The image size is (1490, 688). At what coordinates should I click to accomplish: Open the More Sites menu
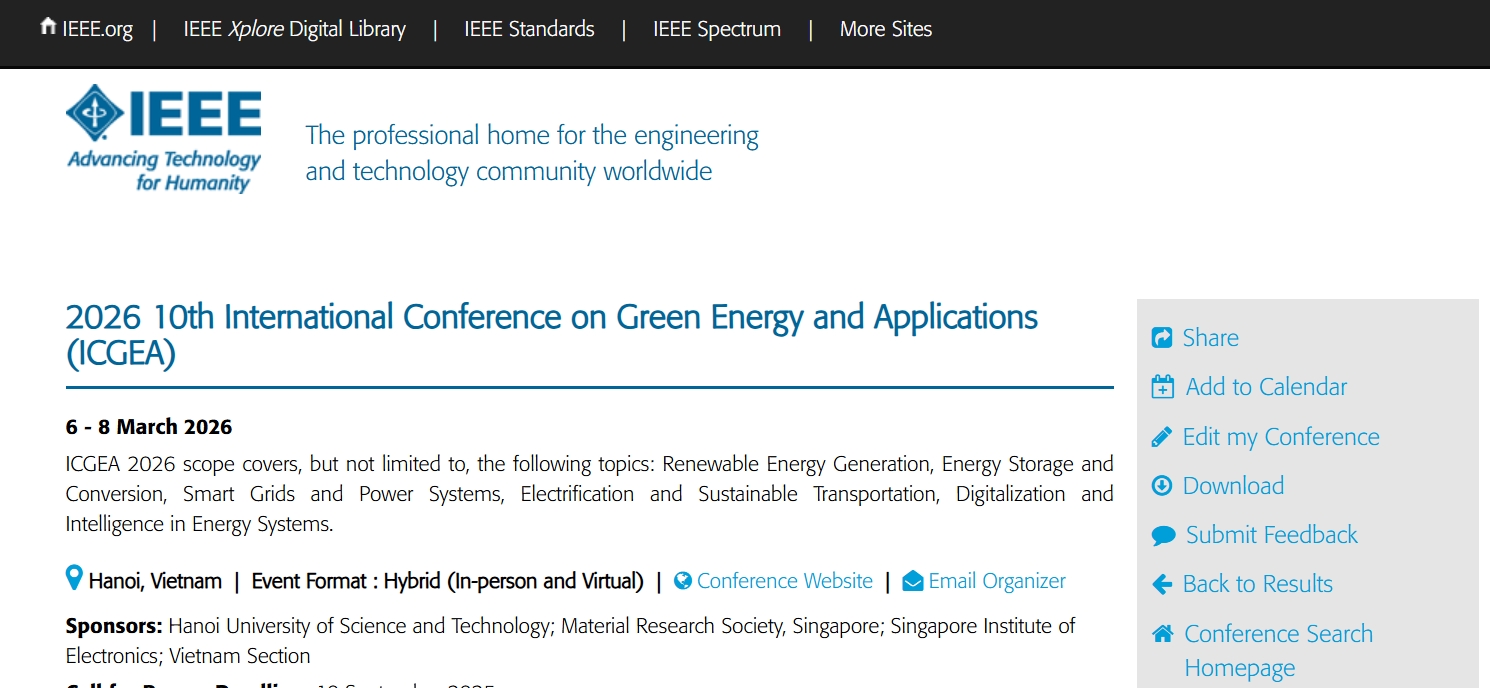click(x=885, y=29)
